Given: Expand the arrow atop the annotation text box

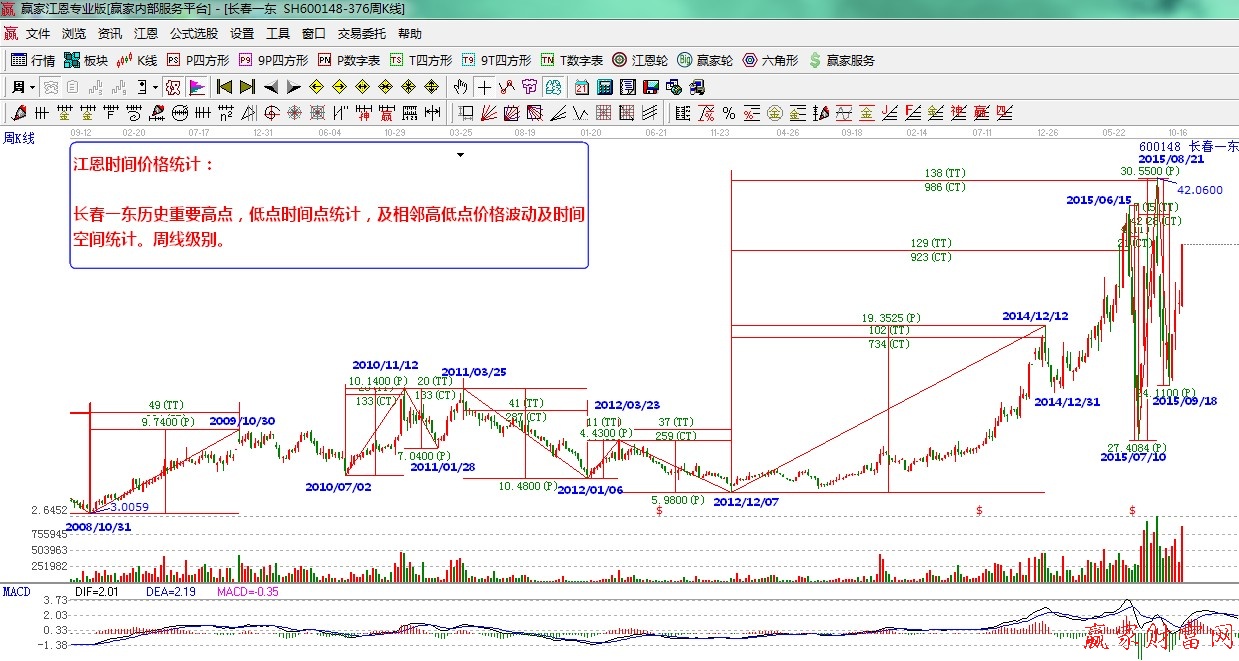Looking at the screenshot, I should pos(460,155).
